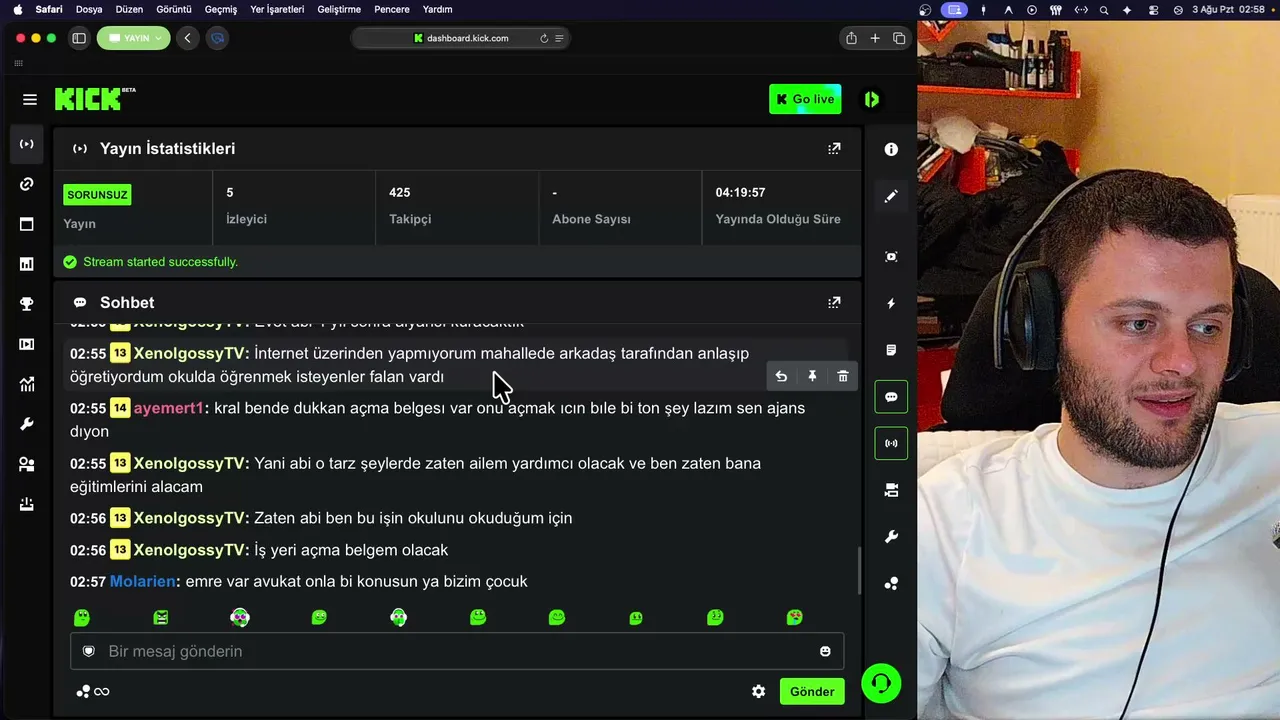
Task: Click the dashboard.kick.com address bar
Action: click(x=461, y=38)
